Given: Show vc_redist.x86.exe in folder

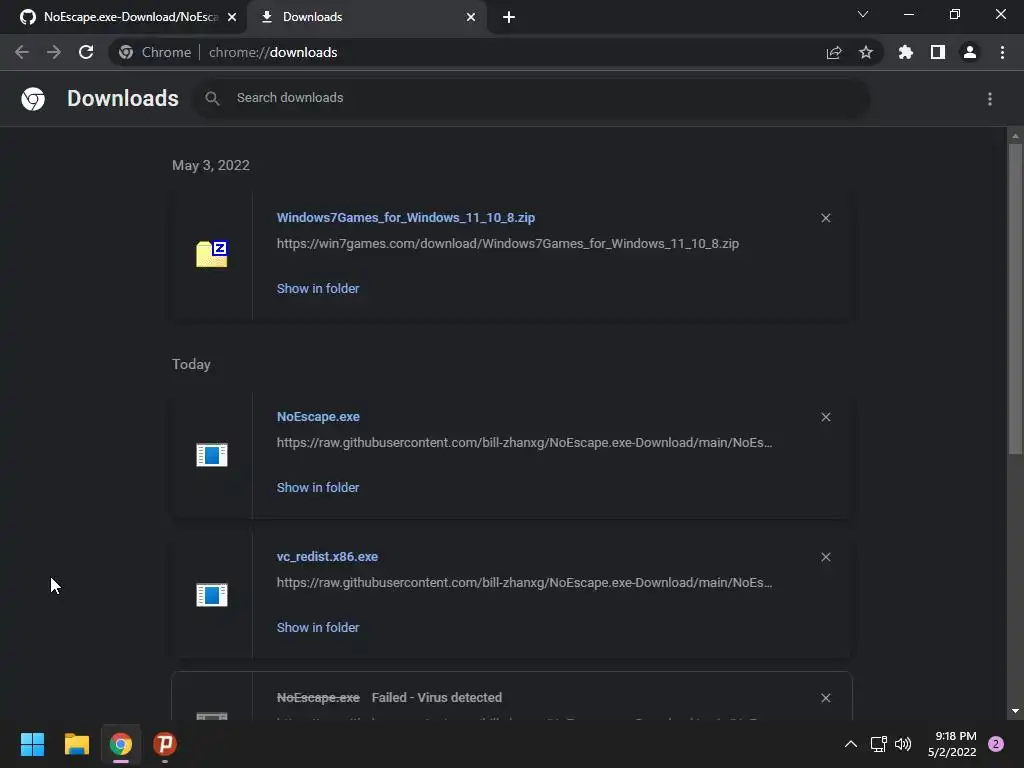Looking at the screenshot, I should point(318,627).
